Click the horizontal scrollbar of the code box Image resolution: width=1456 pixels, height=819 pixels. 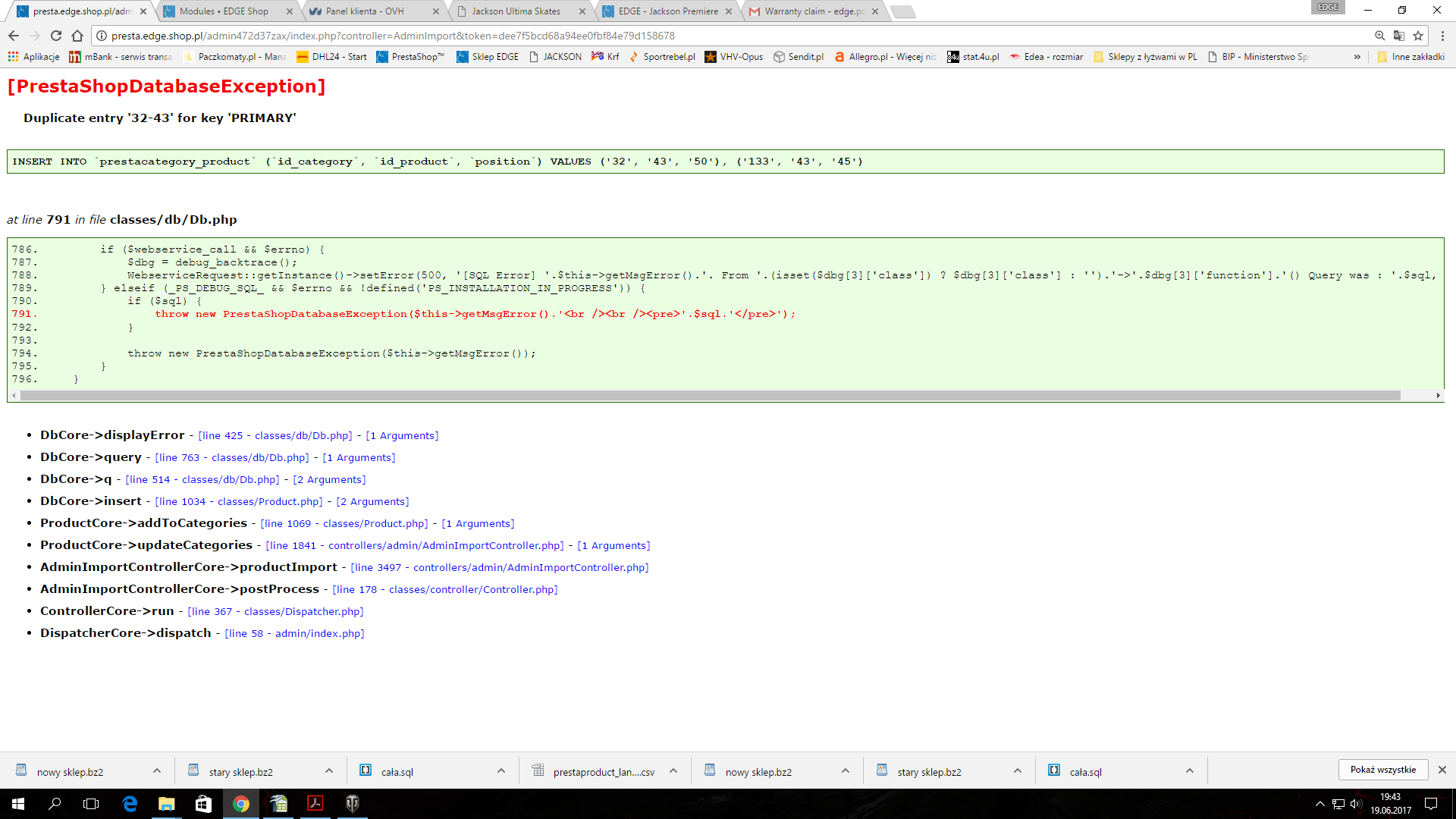point(709,396)
